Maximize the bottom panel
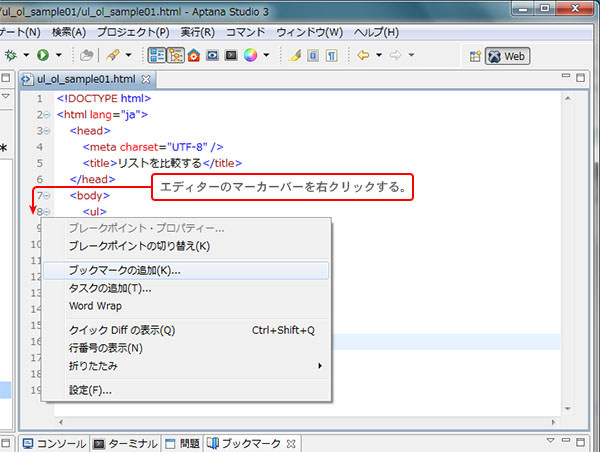Image resolution: width=600 pixels, height=452 pixels. point(580,442)
